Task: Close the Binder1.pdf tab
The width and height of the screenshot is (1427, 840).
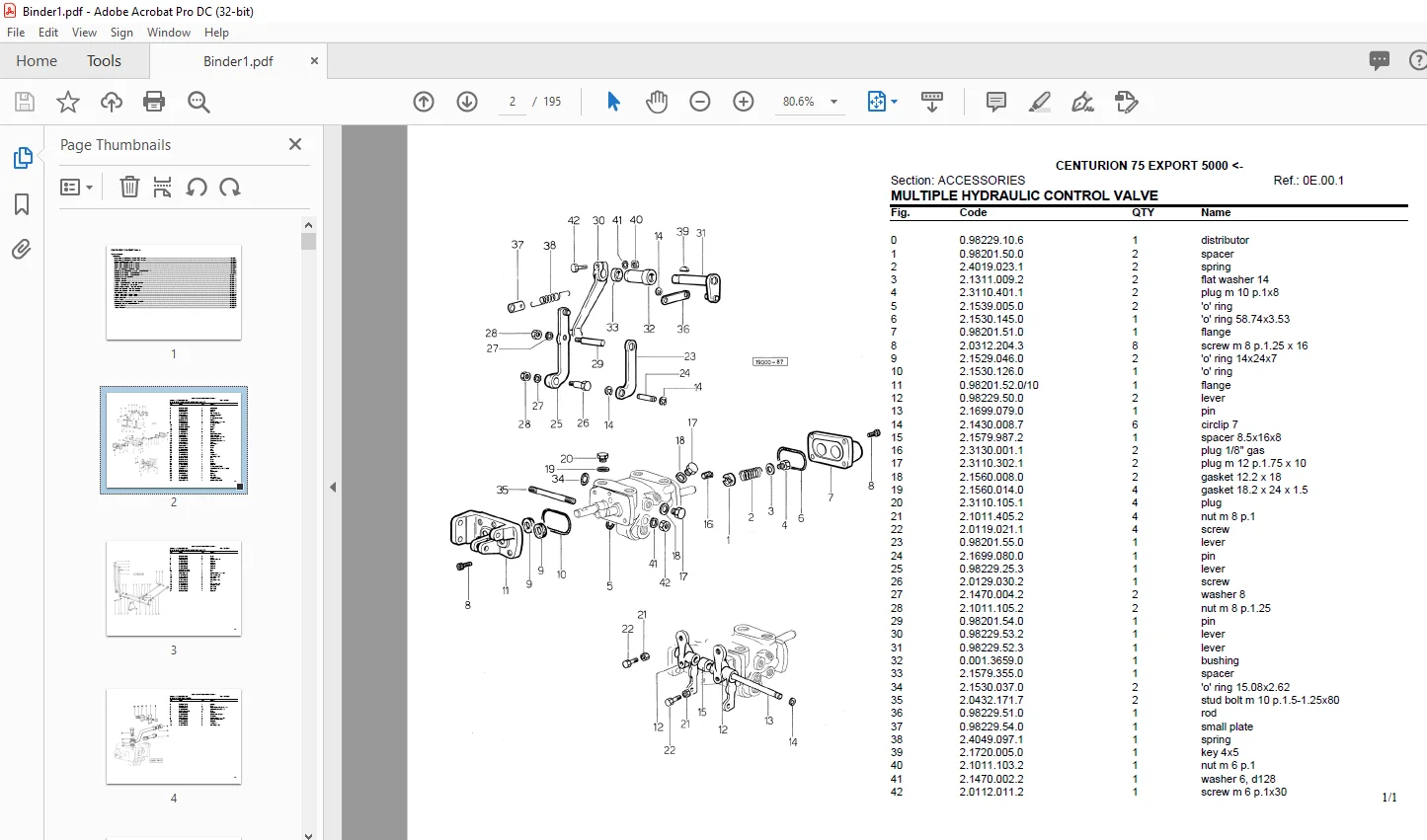Action: [x=314, y=60]
